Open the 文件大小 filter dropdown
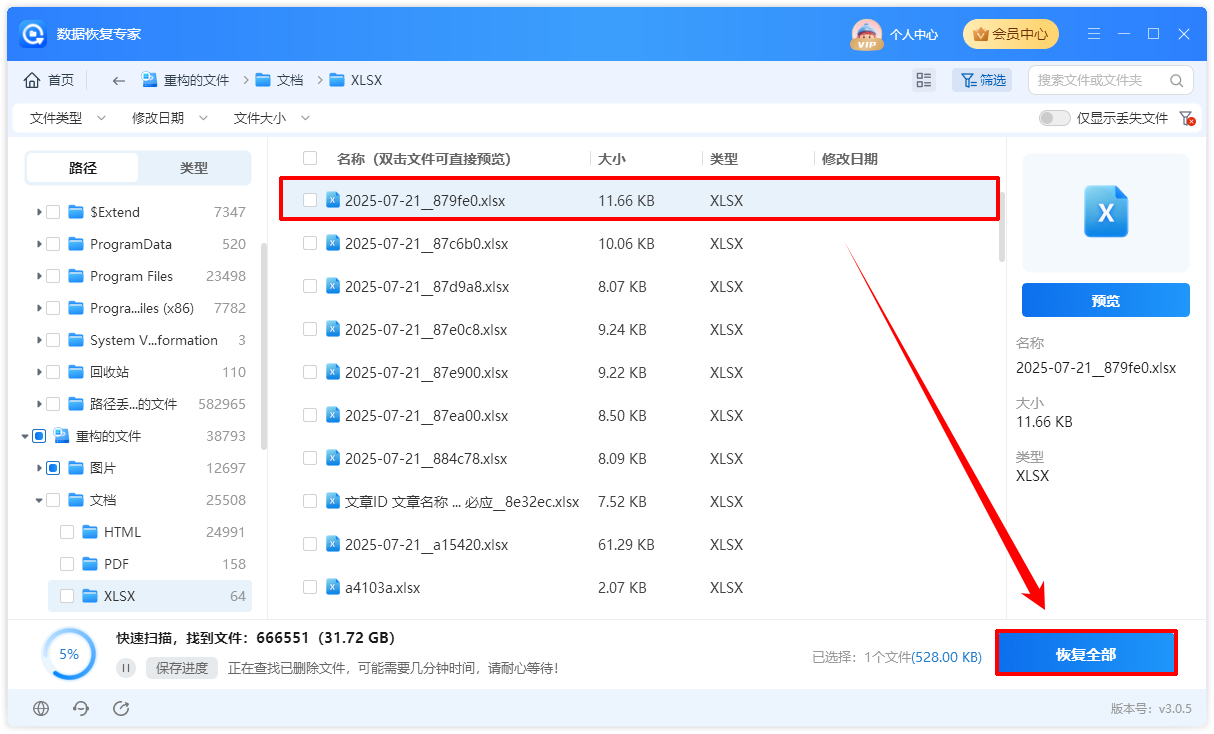This screenshot has height=734, width=1214. click(x=272, y=118)
